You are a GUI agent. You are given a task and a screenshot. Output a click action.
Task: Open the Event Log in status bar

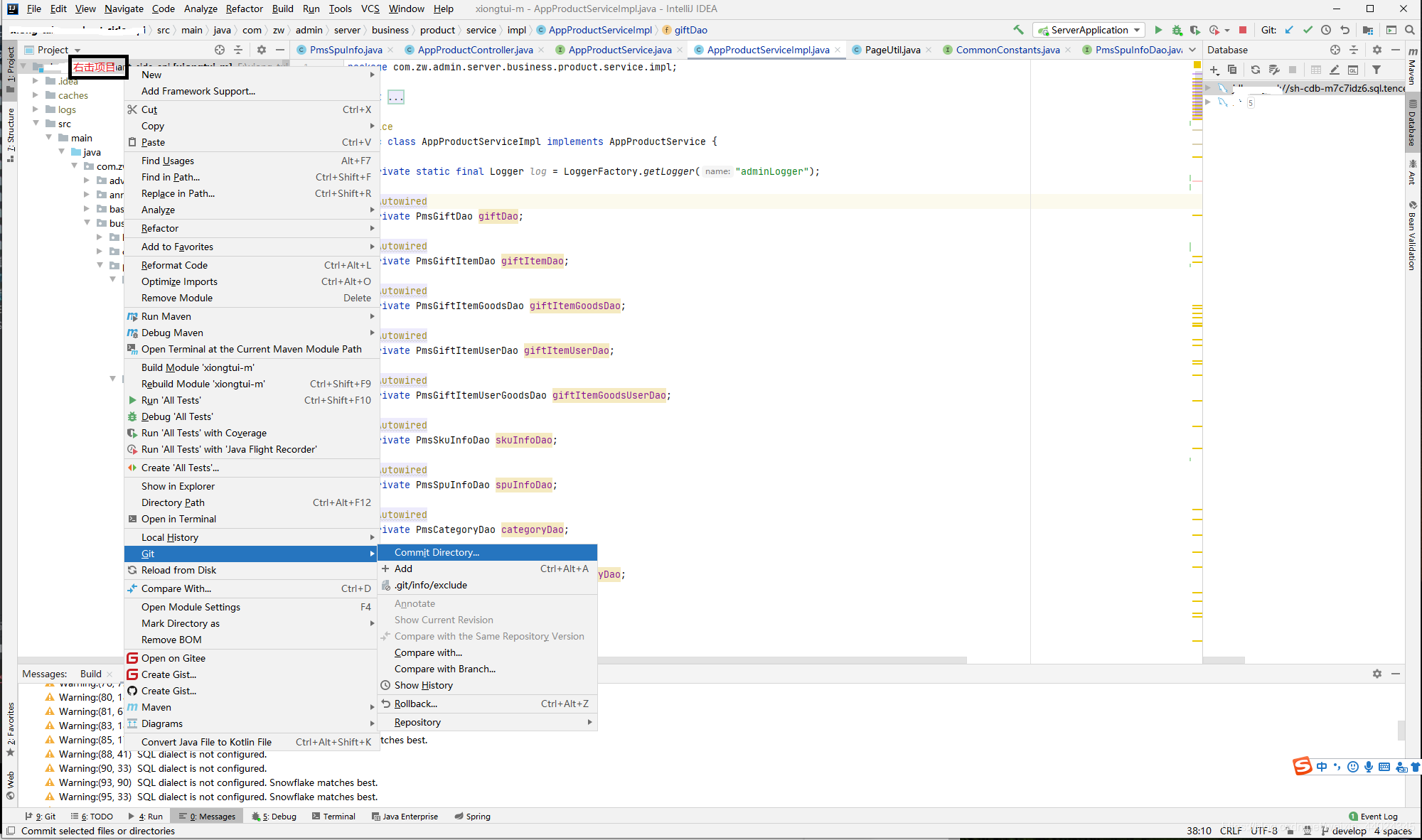pos(1373,817)
